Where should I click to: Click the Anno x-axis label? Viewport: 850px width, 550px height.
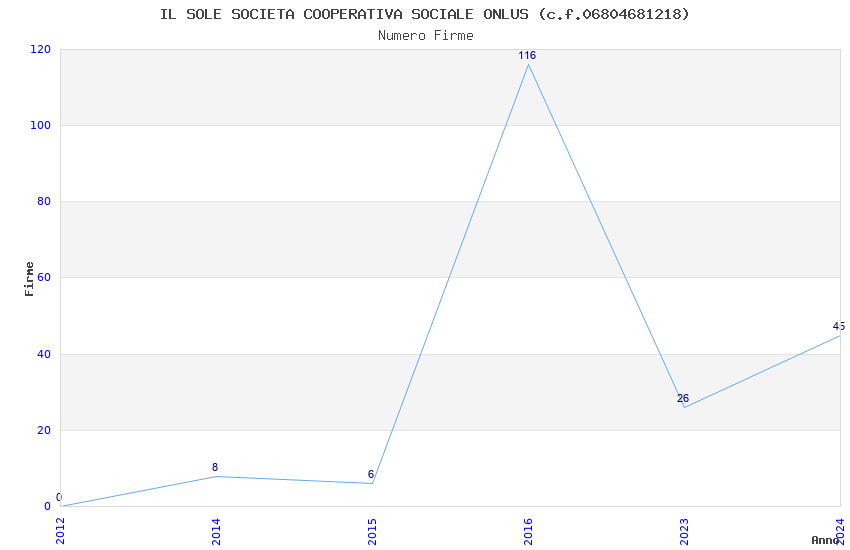click(x=825, y=540)
